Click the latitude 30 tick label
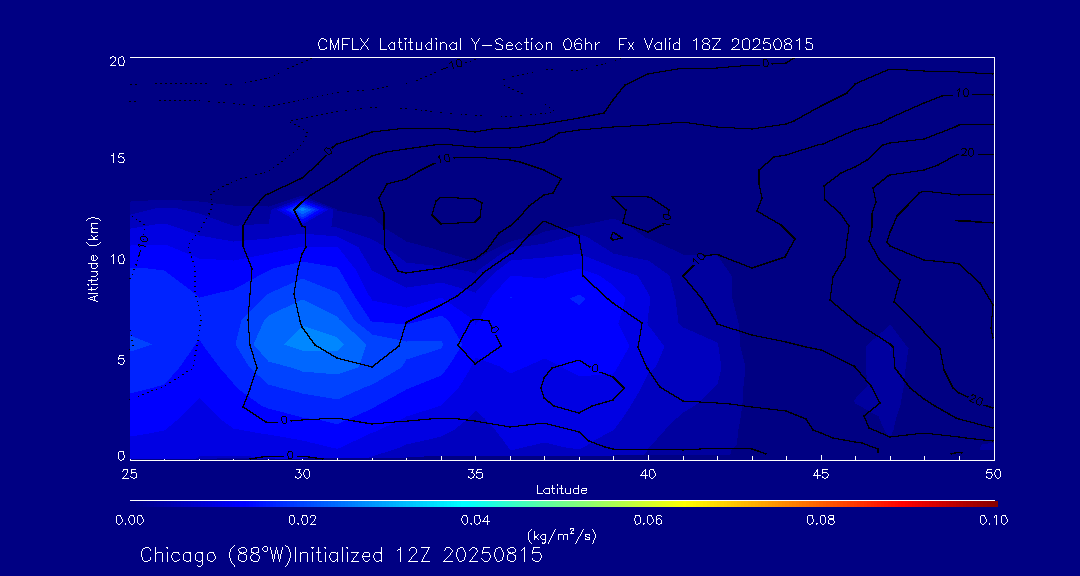This screenshot has height=576, width=1080. (302, 473)
